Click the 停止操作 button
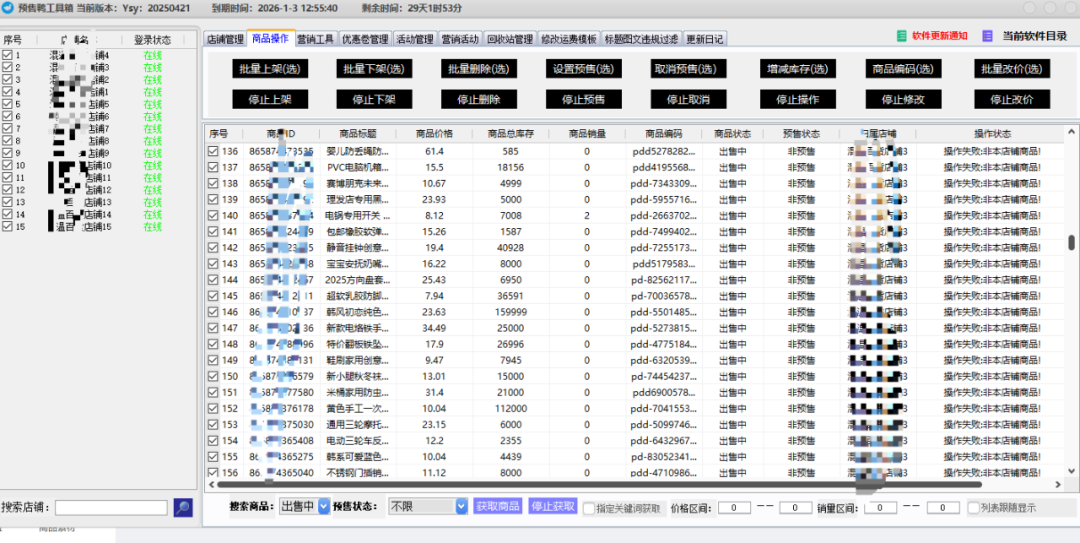 coord(798,99)
